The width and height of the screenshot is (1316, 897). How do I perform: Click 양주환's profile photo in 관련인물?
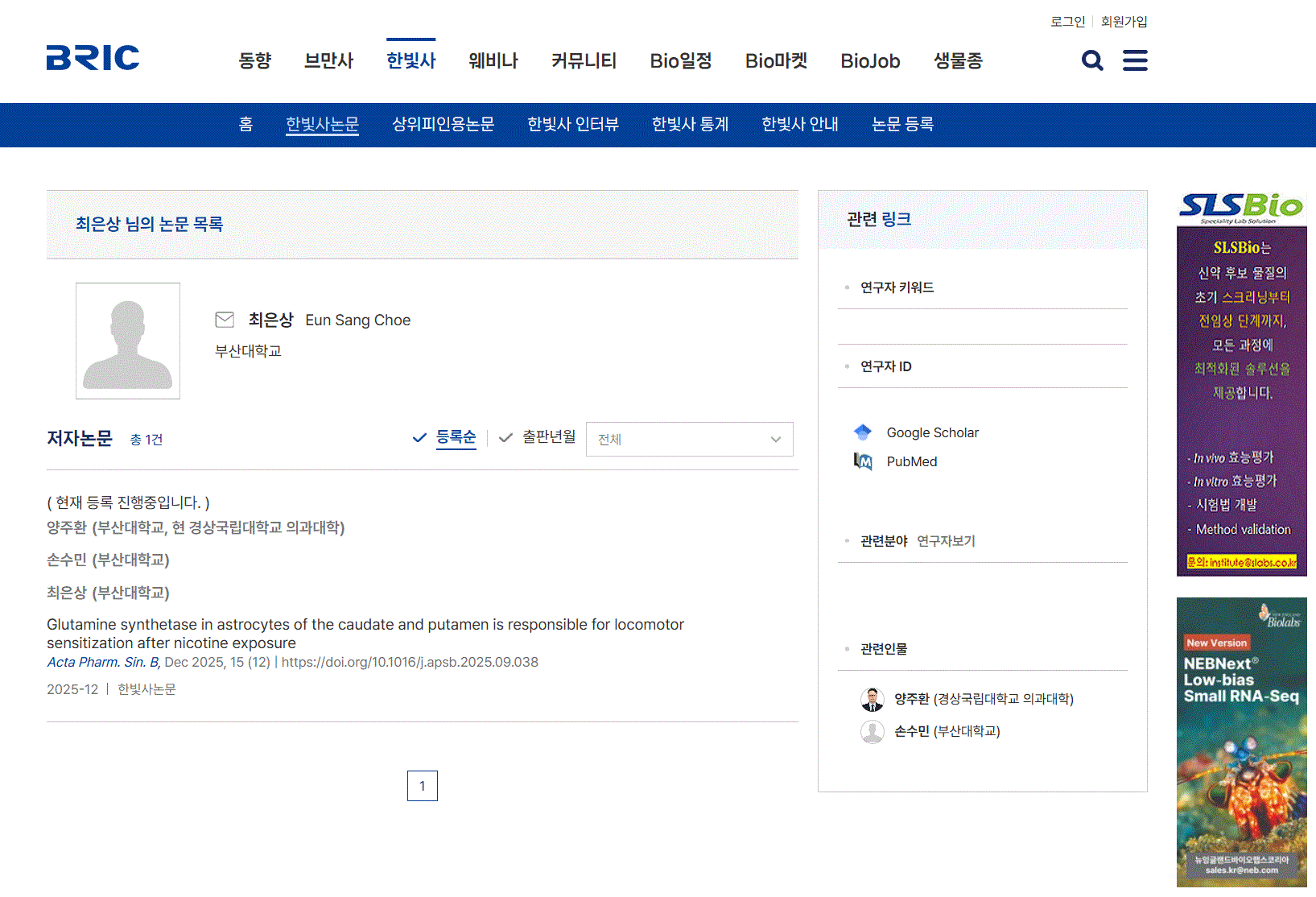pos(872,699)
